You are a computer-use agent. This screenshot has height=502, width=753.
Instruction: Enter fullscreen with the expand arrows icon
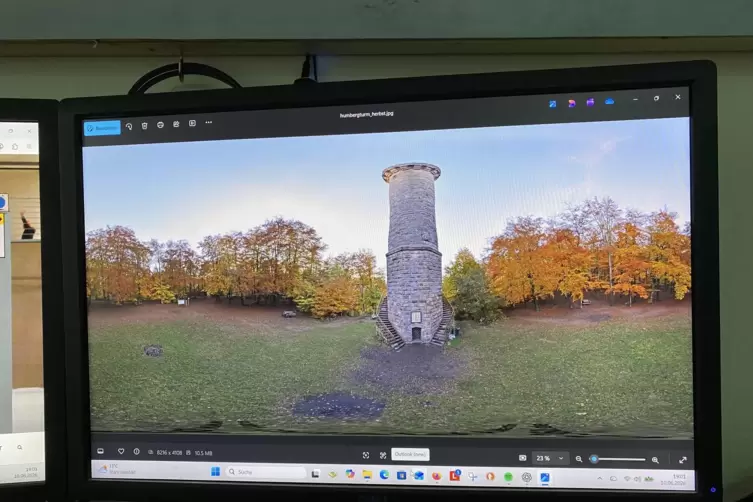pos(683,460)
